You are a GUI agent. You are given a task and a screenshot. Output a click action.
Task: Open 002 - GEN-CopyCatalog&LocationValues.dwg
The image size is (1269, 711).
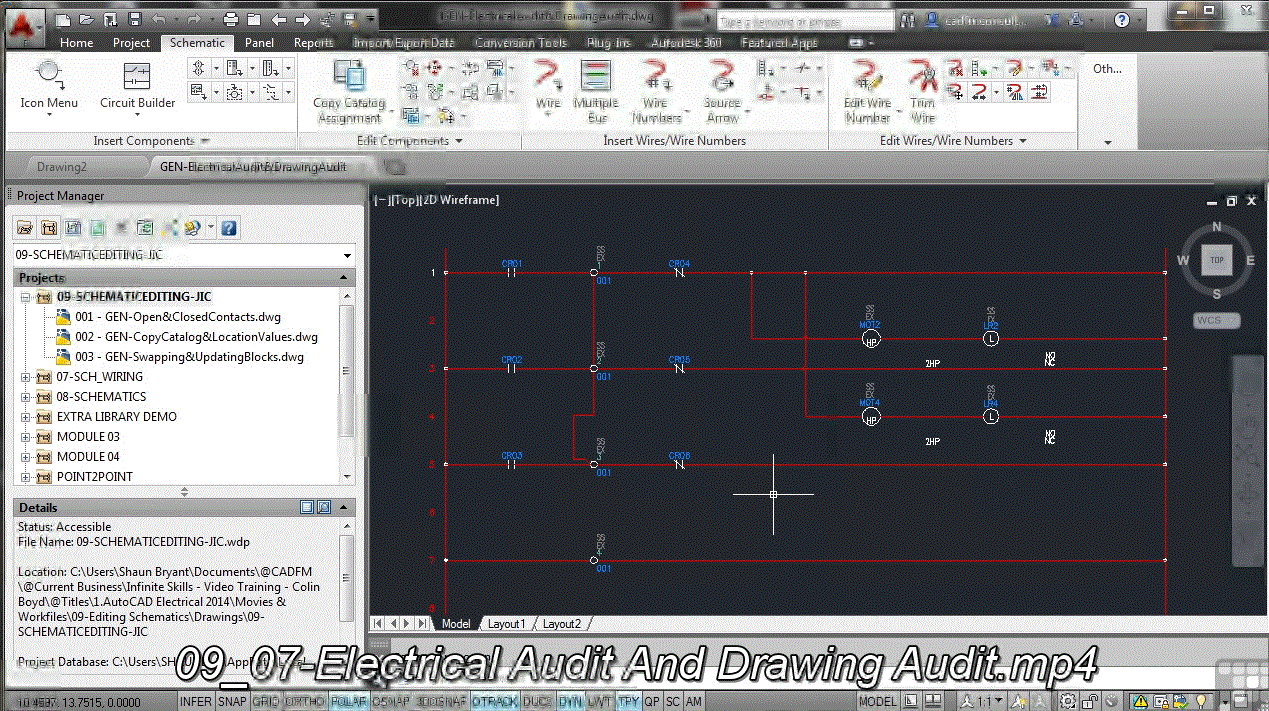[x=196, y=337]
